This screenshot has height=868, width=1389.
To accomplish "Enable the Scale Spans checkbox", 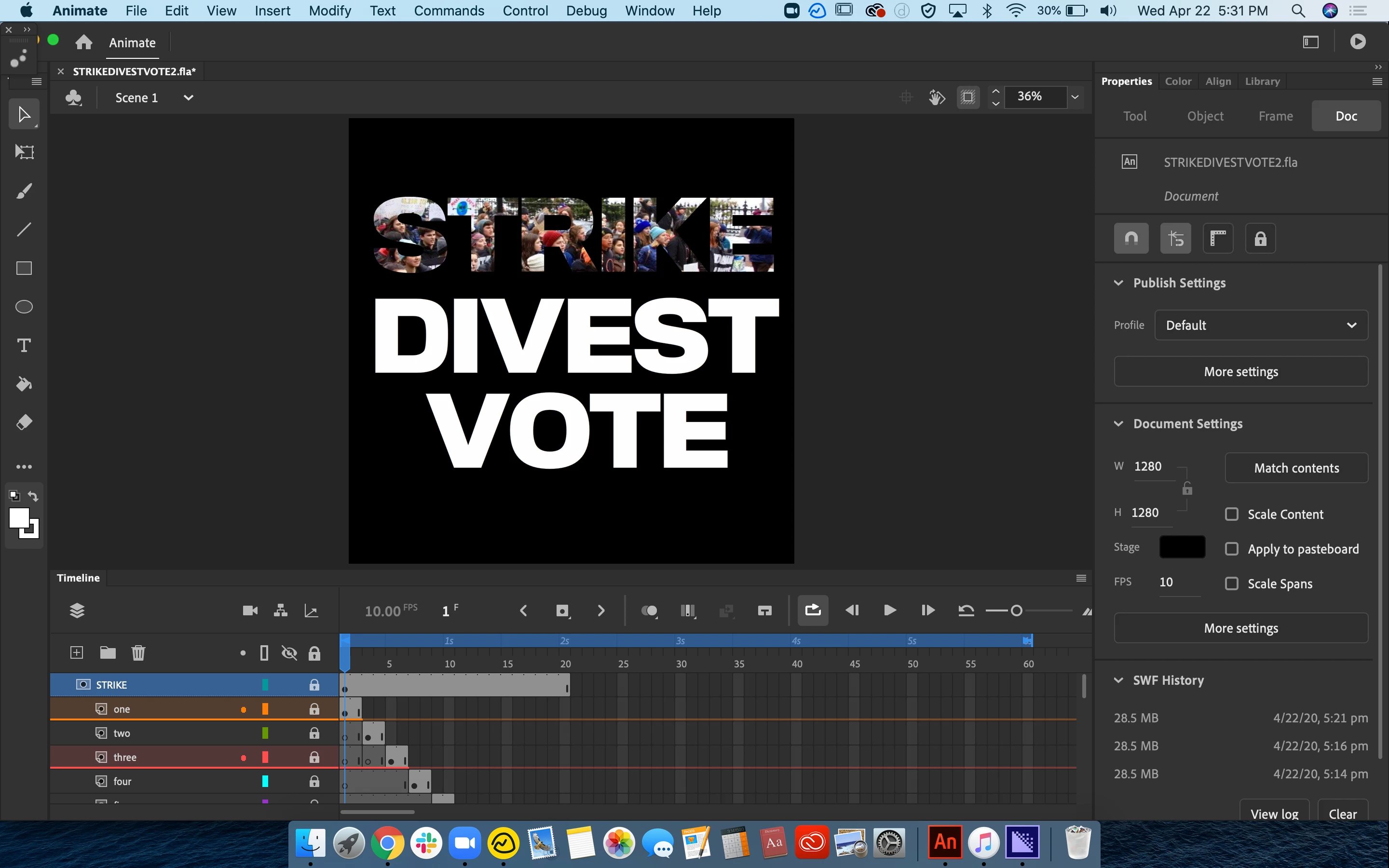I will click(x=1232, y=584).
